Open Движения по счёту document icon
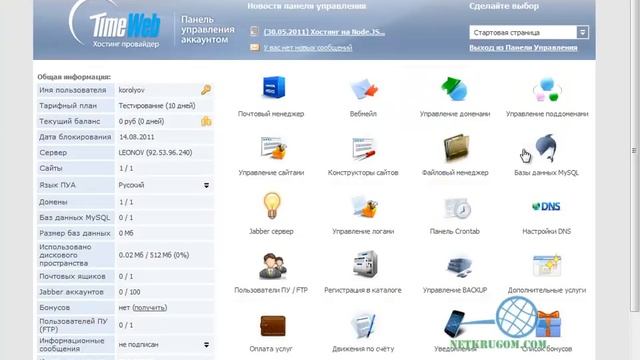The height and width of the screenshot is (360, 640). (363, 325)
